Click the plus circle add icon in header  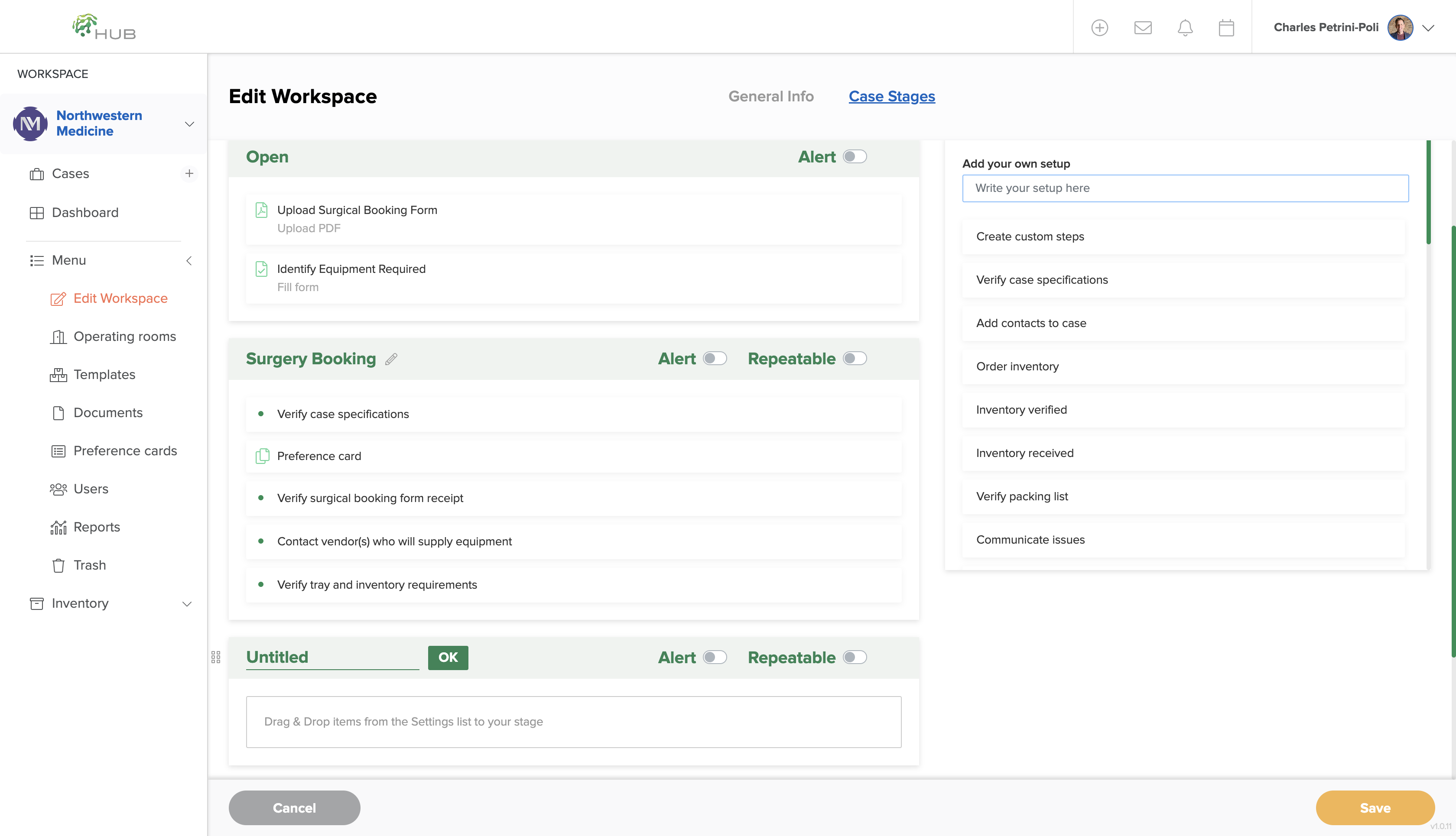1099,28
